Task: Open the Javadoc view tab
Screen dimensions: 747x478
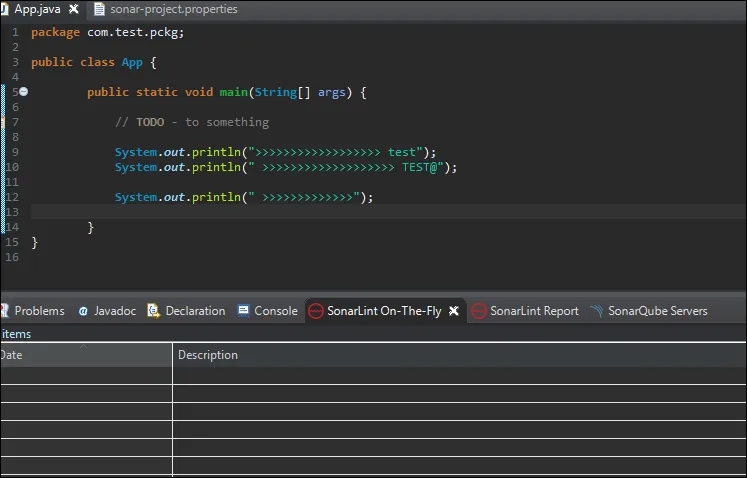Action: [x=115, y=311]
